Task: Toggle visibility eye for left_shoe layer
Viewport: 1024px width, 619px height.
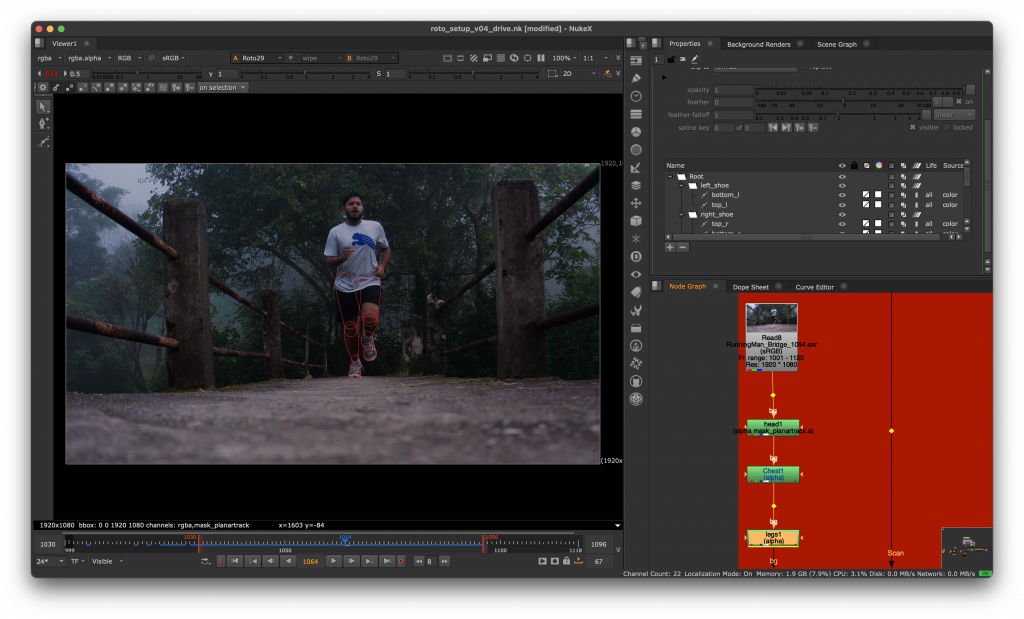Action: click(x=842, y=186)
